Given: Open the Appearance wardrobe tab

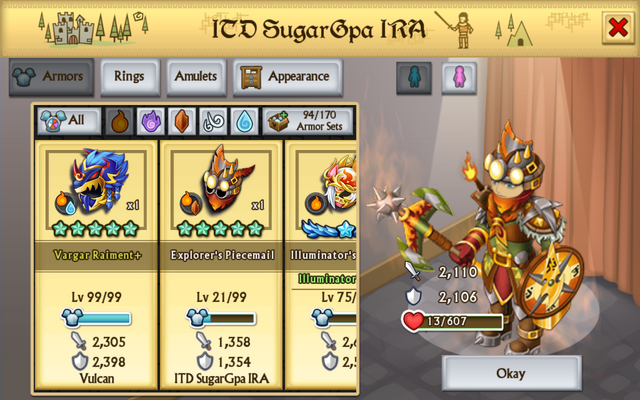Looking at the screenshot, I should coord(287,77).
